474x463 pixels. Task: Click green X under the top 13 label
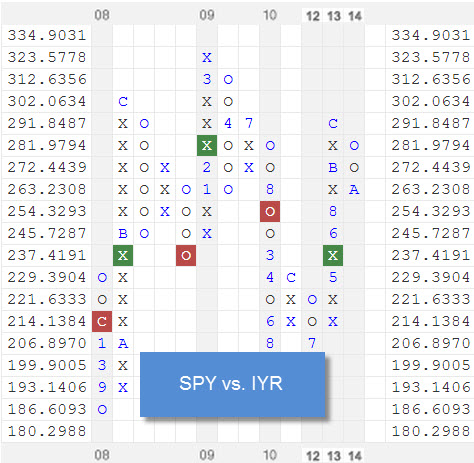point(333,255)
